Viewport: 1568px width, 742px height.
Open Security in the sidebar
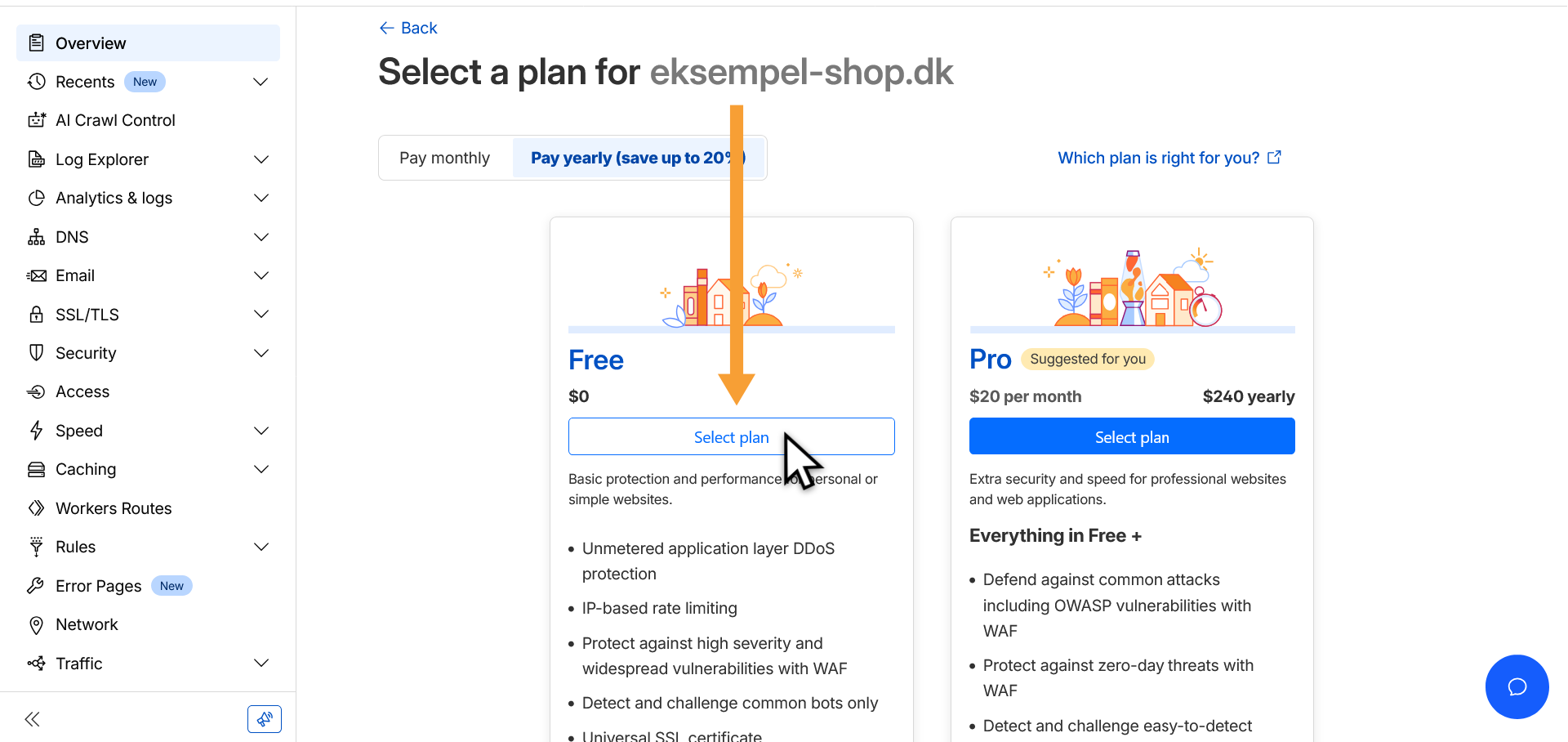point(86,353)
